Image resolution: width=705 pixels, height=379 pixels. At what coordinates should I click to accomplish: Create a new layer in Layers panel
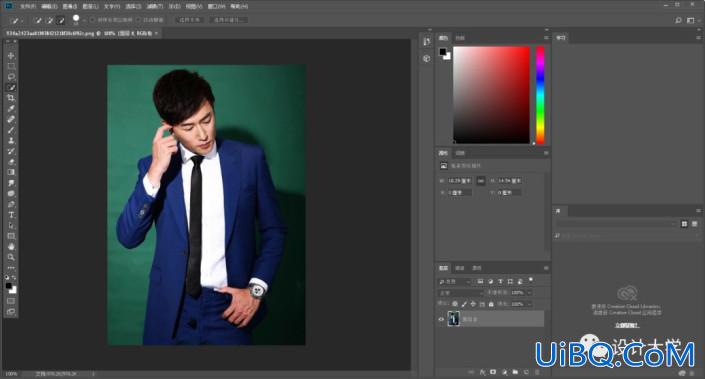[526, 372]
